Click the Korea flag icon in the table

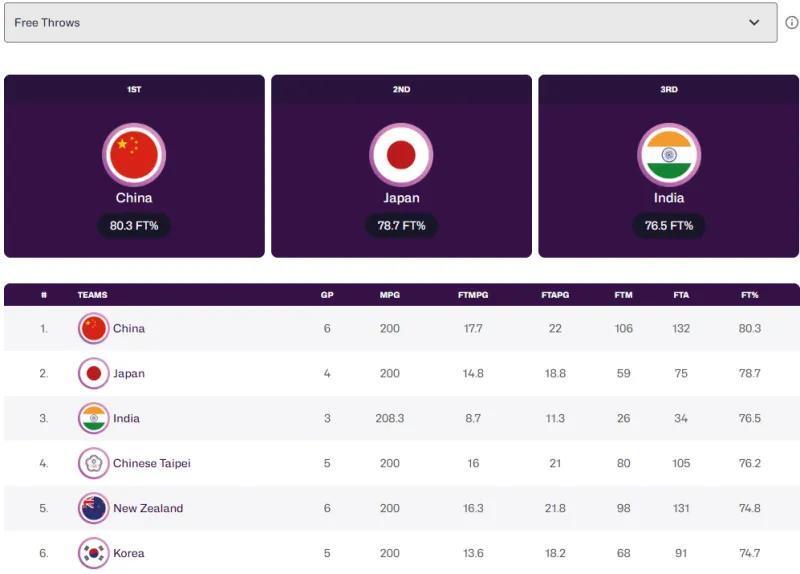click(x=94, y=553)
